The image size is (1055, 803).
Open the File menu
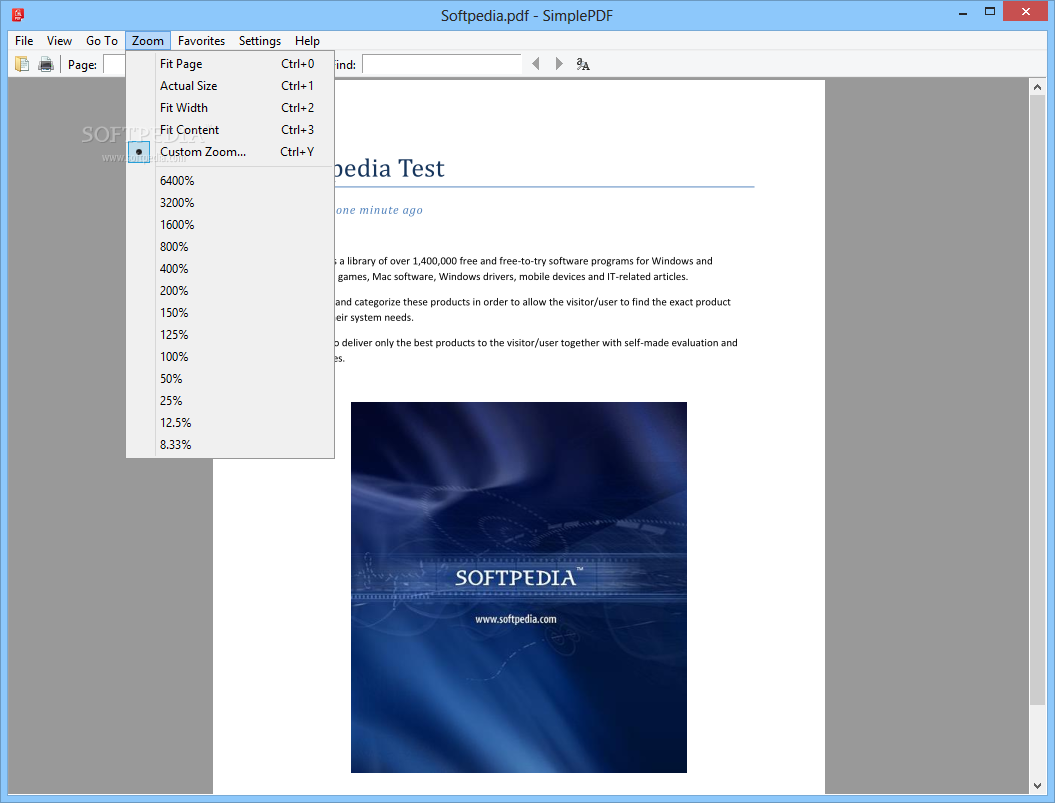coord(24,41)
